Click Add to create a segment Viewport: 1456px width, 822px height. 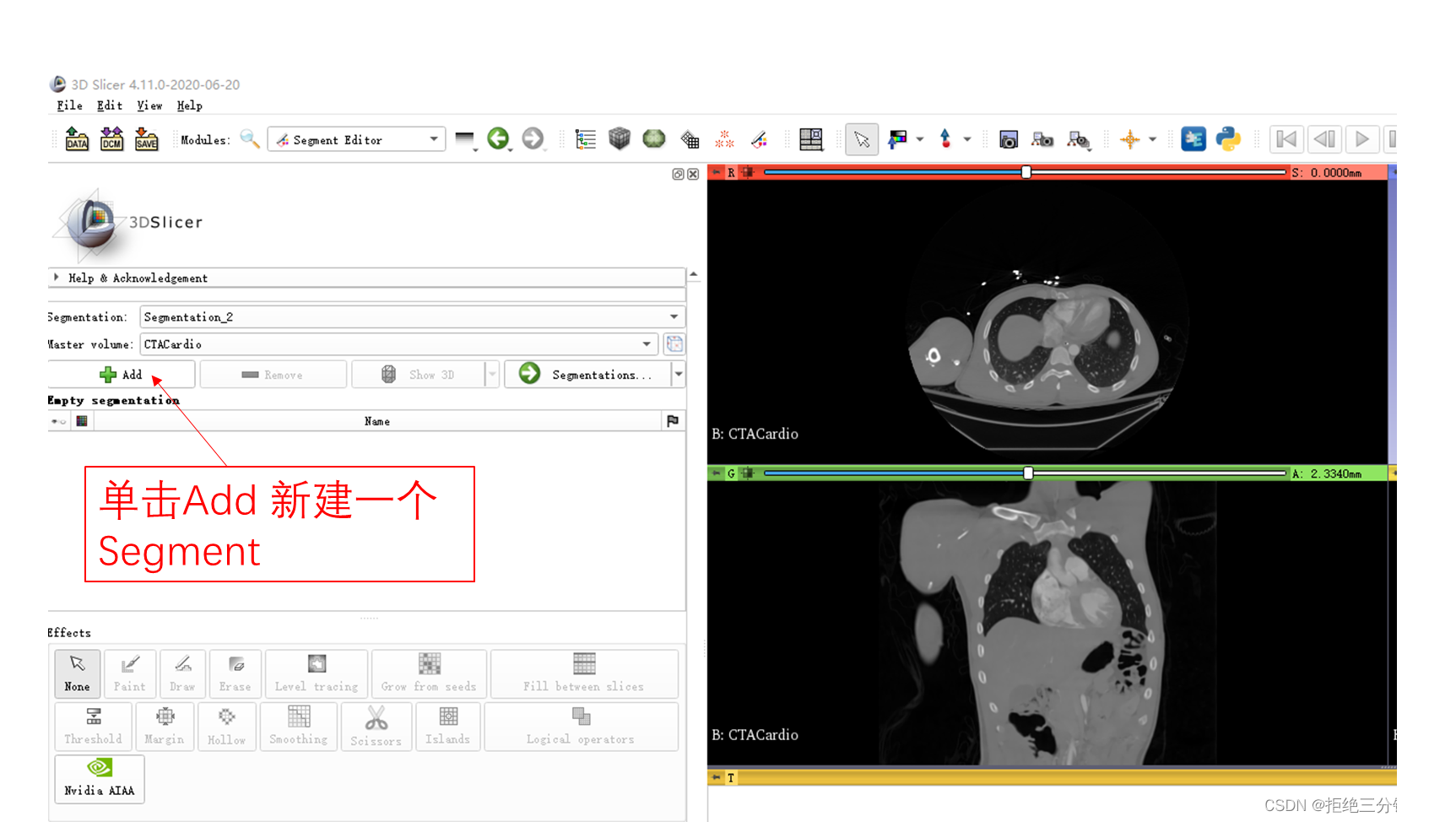122,374
